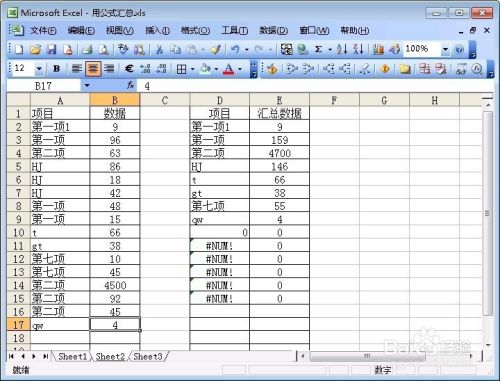This screenshot has width=500, height=381.
Task: Open Fill Color dropdown arrow
Action: pos(217,69)
